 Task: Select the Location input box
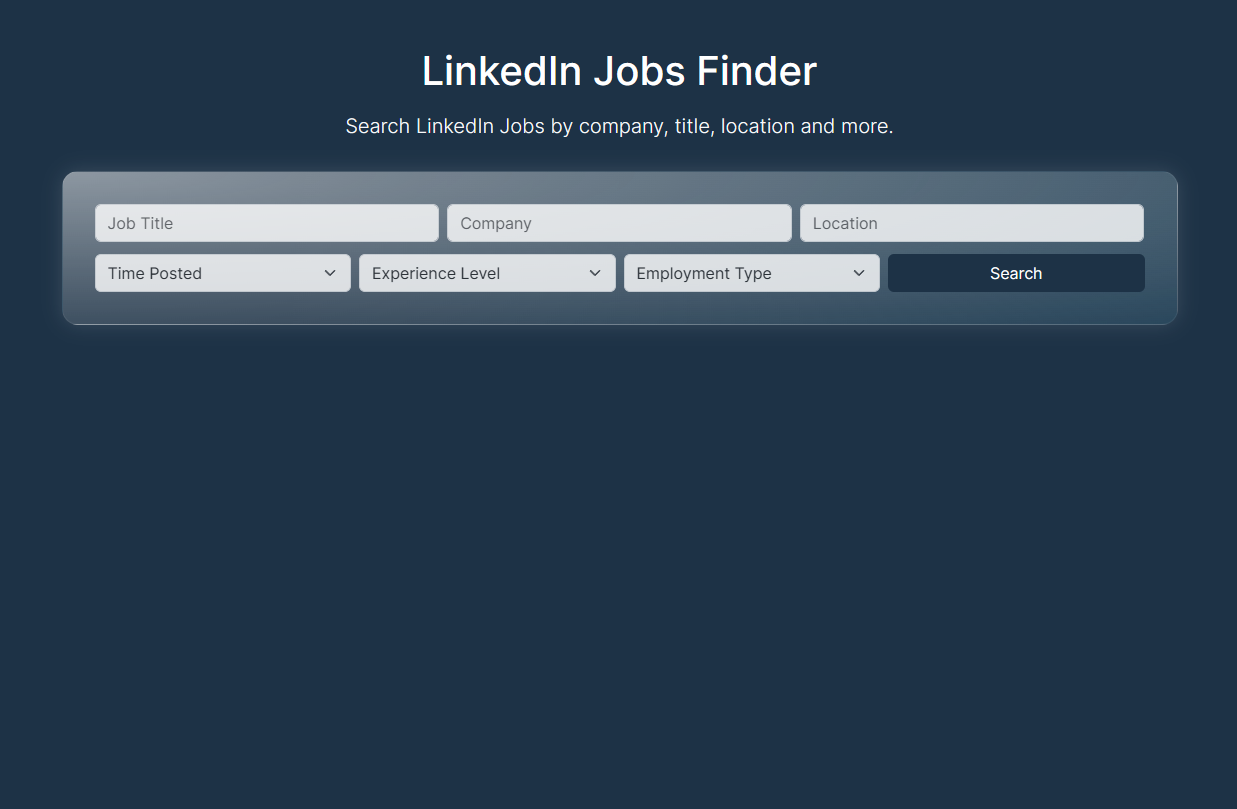coord(972,223)
